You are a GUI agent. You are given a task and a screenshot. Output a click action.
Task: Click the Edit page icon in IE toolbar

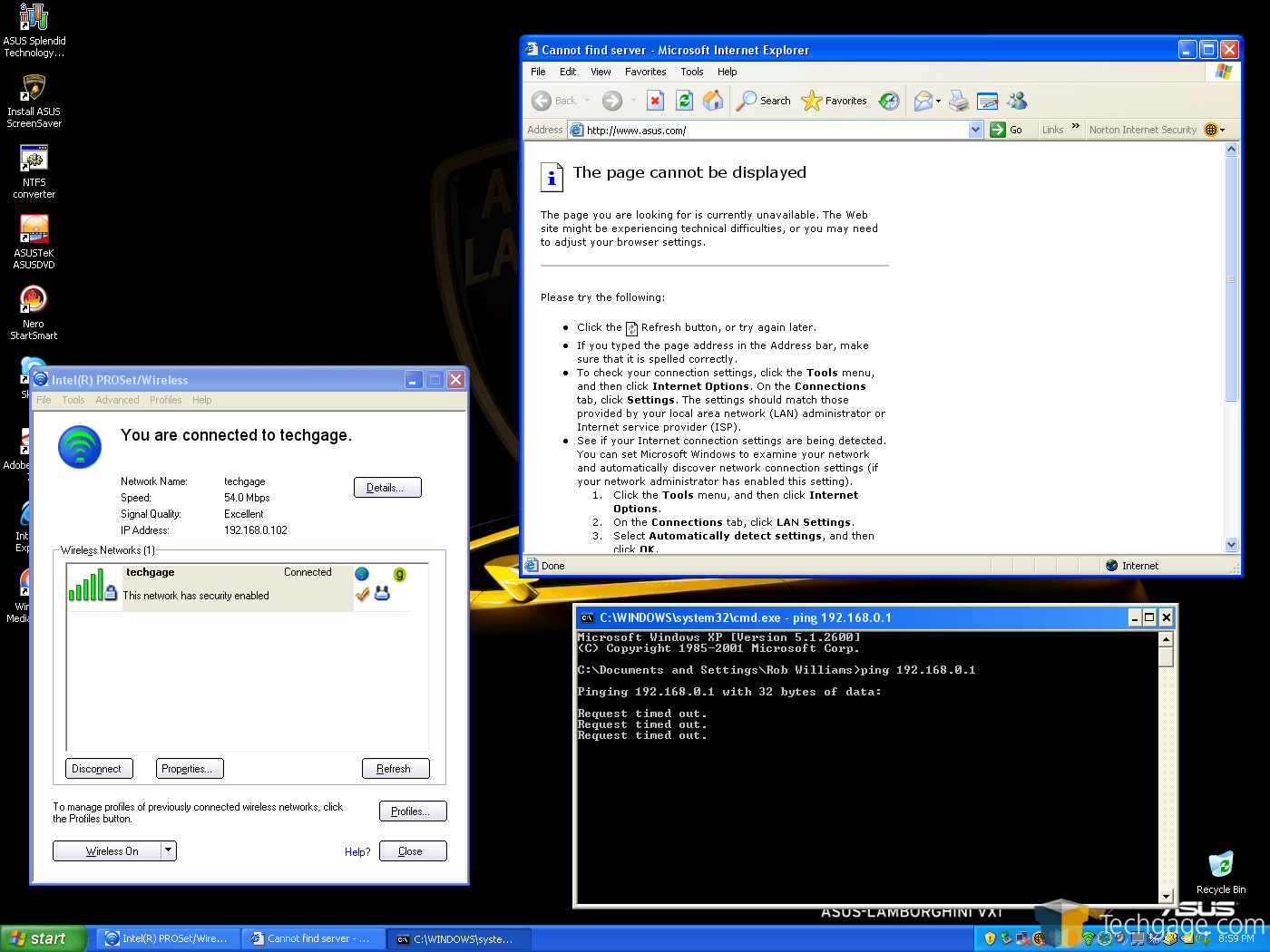tap(988, 101)
